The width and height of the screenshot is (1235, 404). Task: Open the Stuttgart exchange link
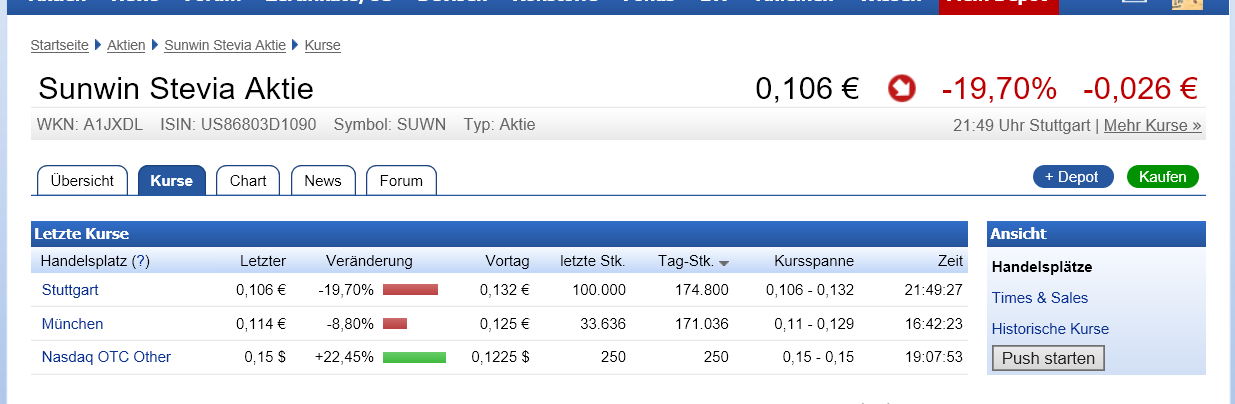click(70, 290)
